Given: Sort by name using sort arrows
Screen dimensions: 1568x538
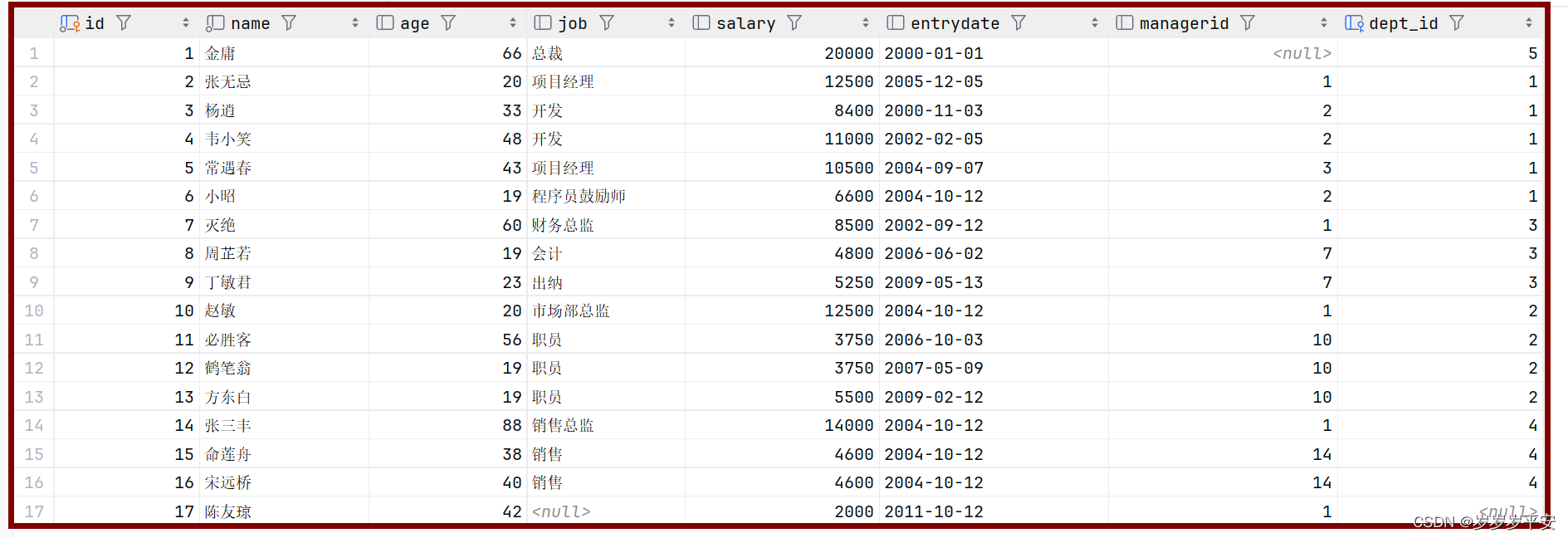Looking at the screenshot, I should [354, 23].
